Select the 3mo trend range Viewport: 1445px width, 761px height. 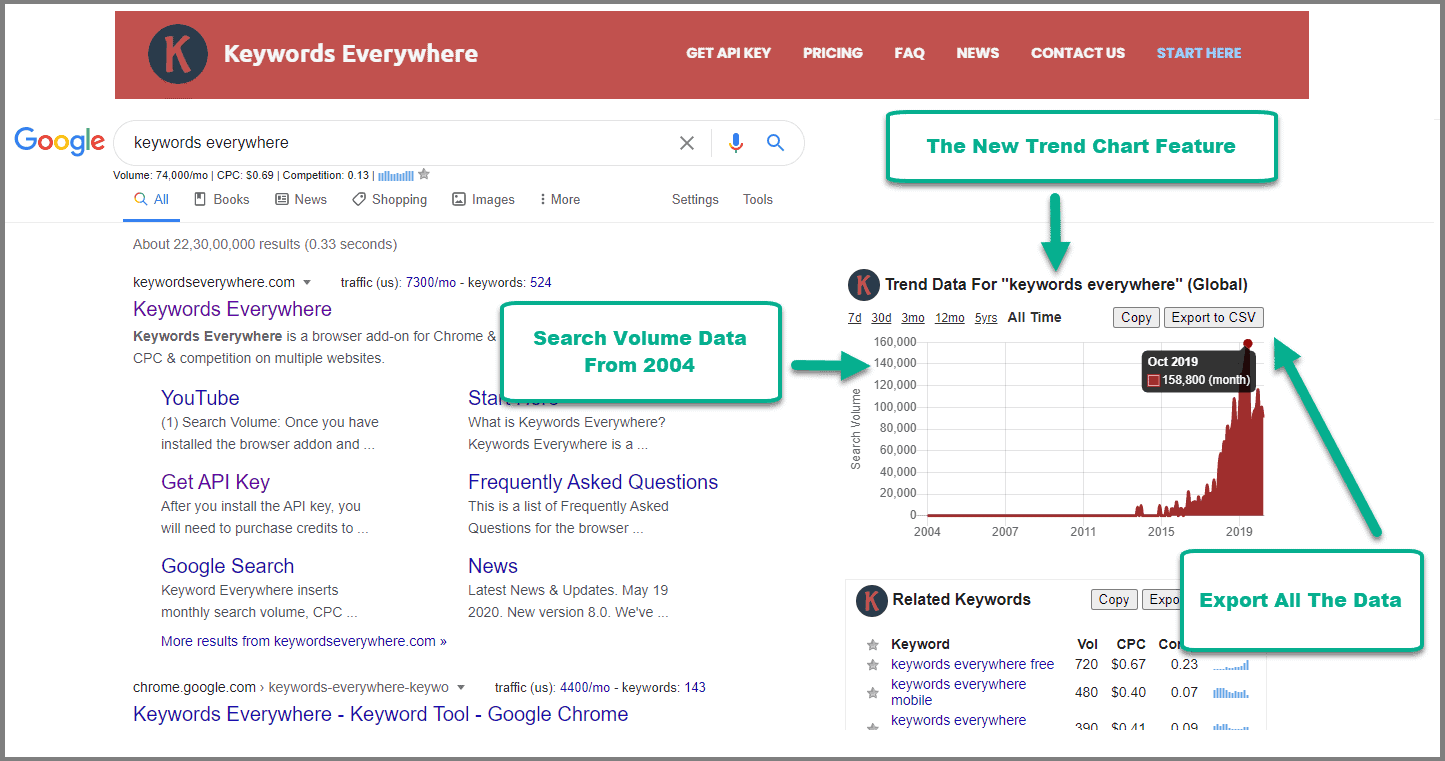click(912, 318)
